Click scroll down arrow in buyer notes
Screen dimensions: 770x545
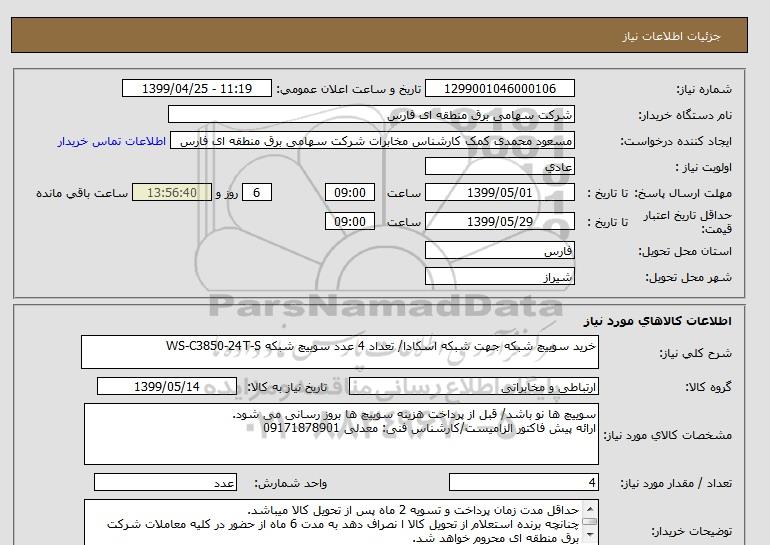[590, 535]
